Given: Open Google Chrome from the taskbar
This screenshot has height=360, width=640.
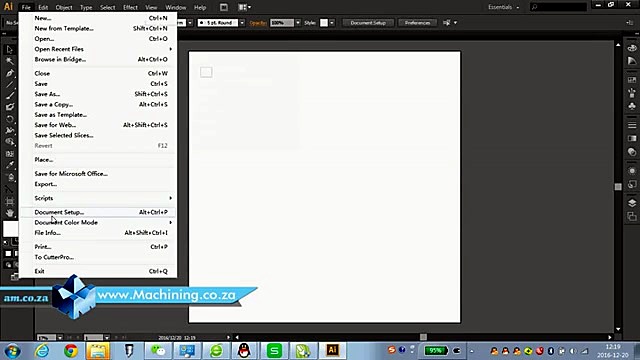Looking at the screenshot, I should (70, 351).
